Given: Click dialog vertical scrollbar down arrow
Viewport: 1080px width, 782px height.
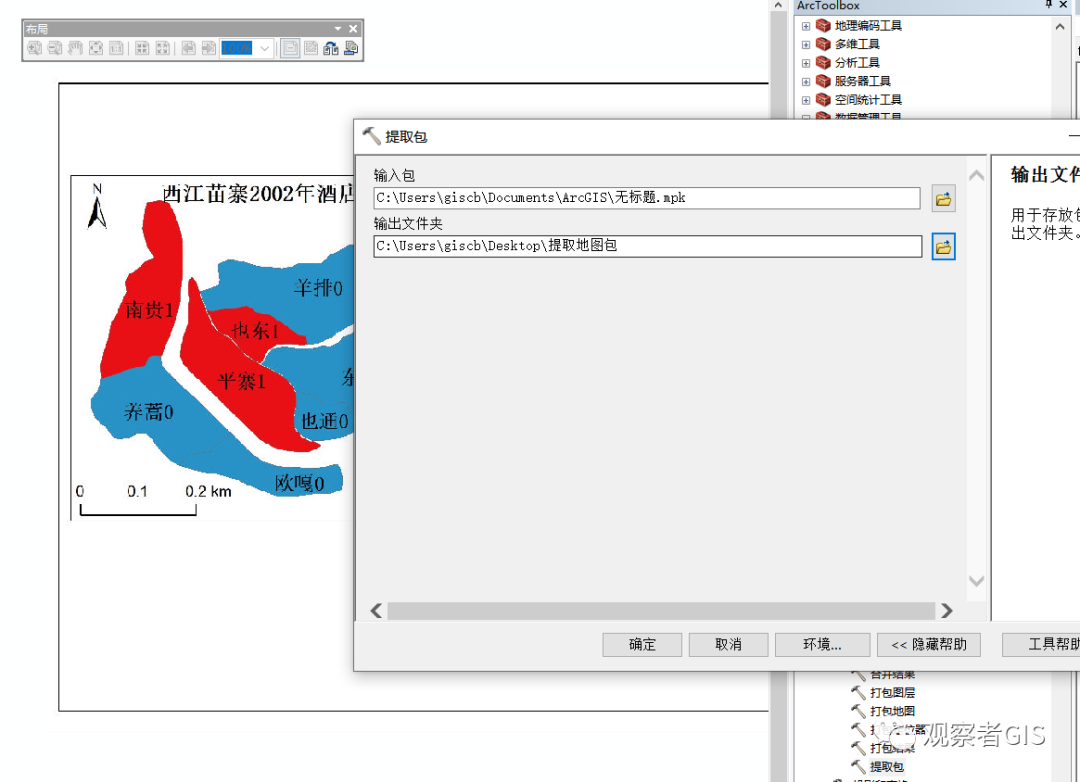Looking at the screenshot, I should tap(976, 581).
